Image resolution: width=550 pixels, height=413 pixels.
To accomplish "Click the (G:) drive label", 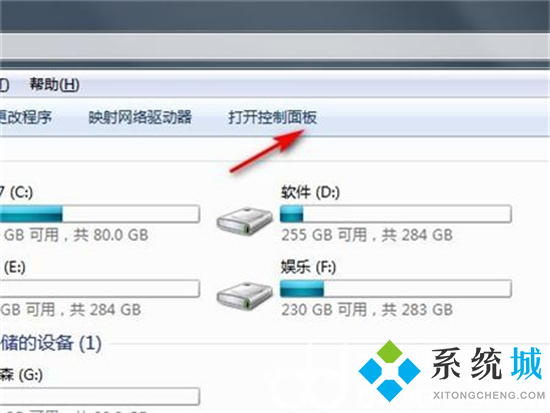I will pos(21,375).
